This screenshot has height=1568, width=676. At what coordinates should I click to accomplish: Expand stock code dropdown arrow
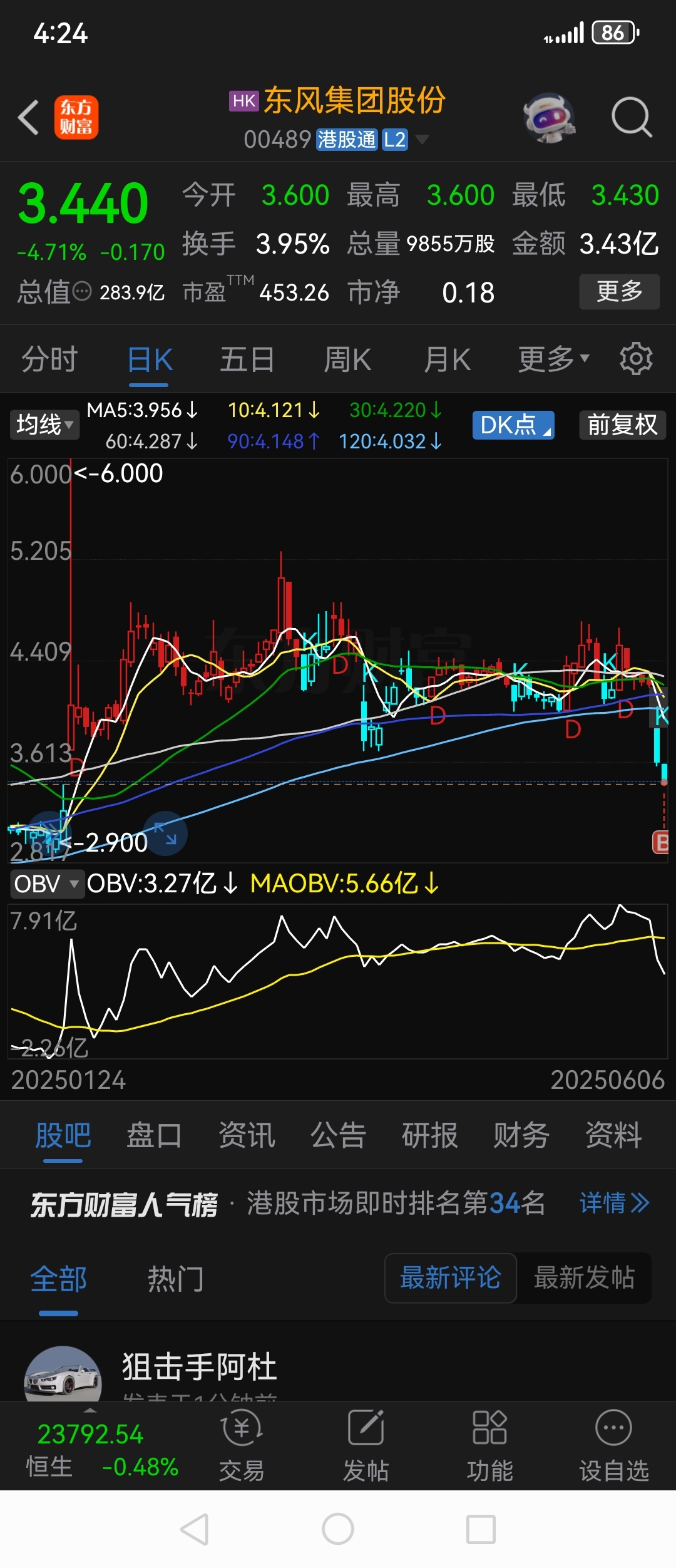click(x=422, y=139)
